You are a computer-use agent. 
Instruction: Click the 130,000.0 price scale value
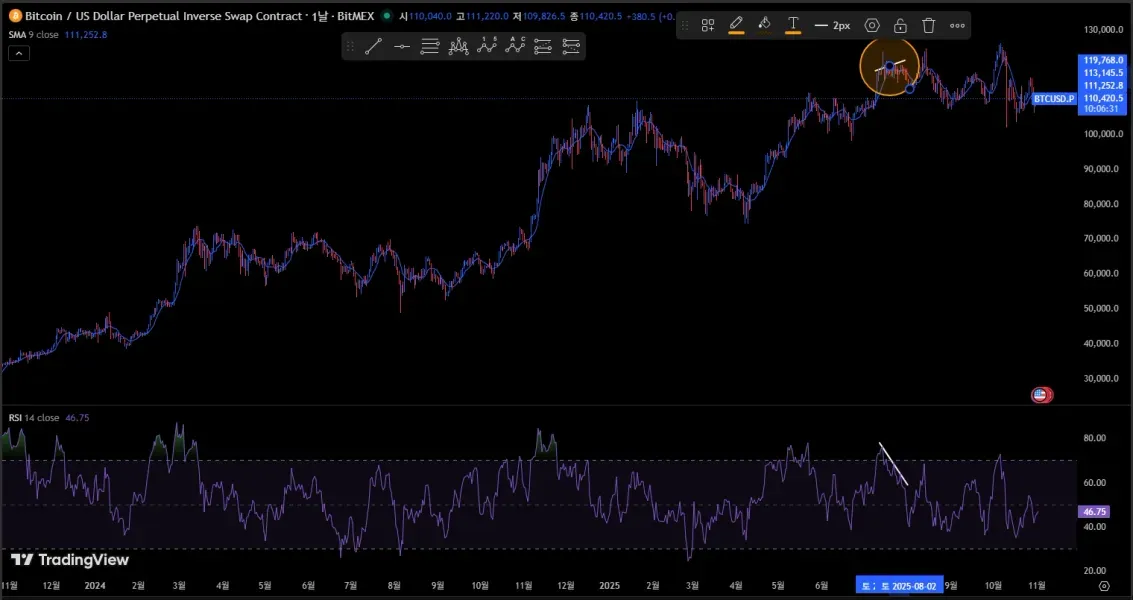[x=1103, y=30]
